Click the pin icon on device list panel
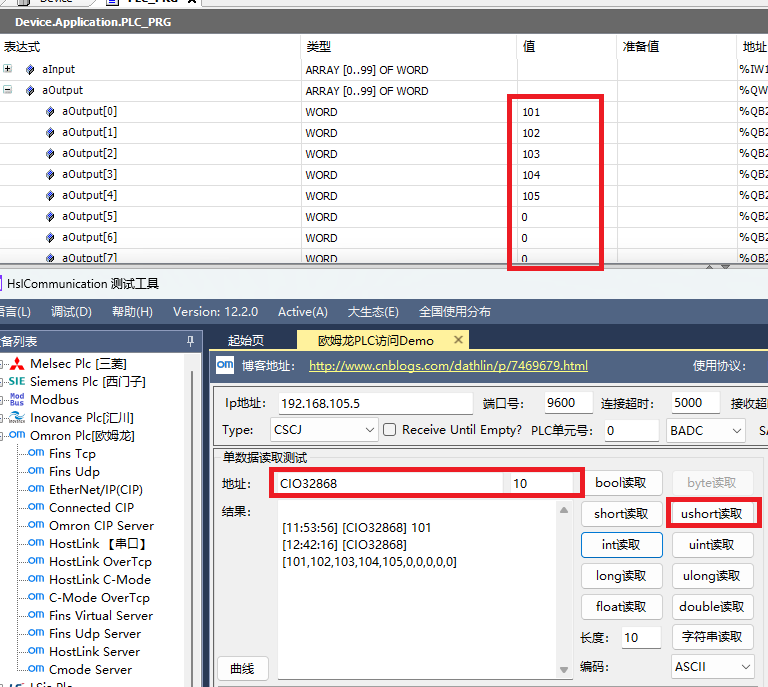The width and height of the screenshot is (768, 687). tap(190, 341)
